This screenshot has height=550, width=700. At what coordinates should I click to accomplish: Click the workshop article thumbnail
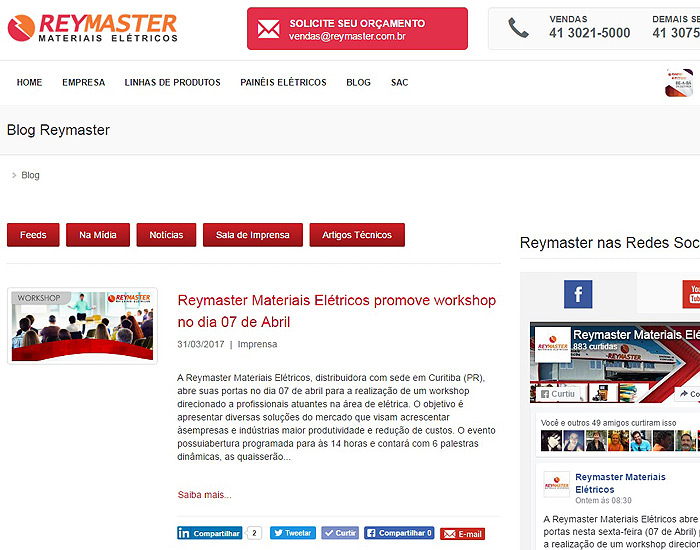(x=82, y=326)
